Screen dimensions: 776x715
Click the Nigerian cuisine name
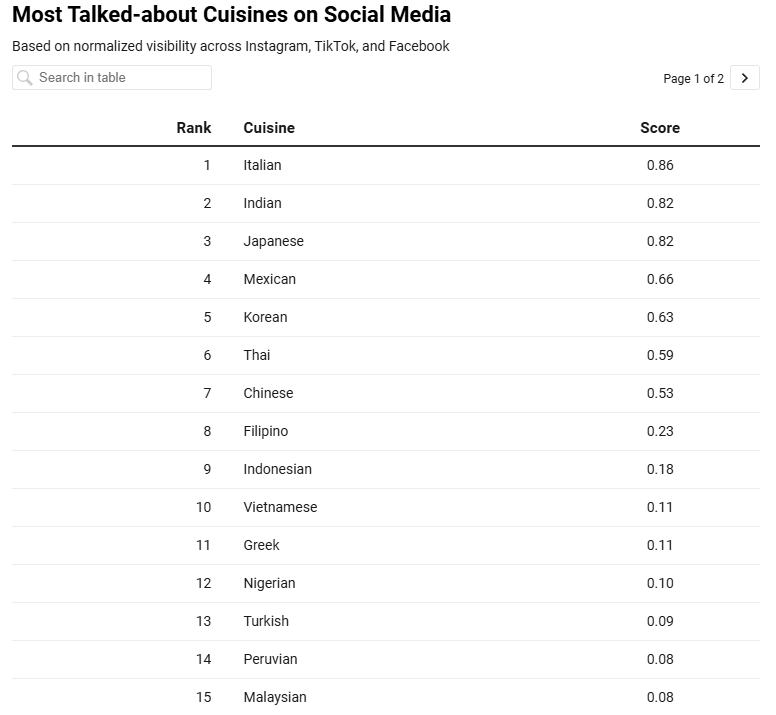click(269, 583)
